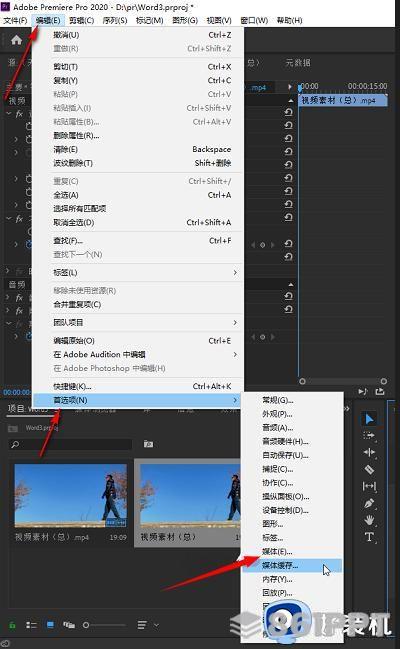Click the 首选项(N) menu entry
The image size is (400, 649).
click(x=138, y=400)
